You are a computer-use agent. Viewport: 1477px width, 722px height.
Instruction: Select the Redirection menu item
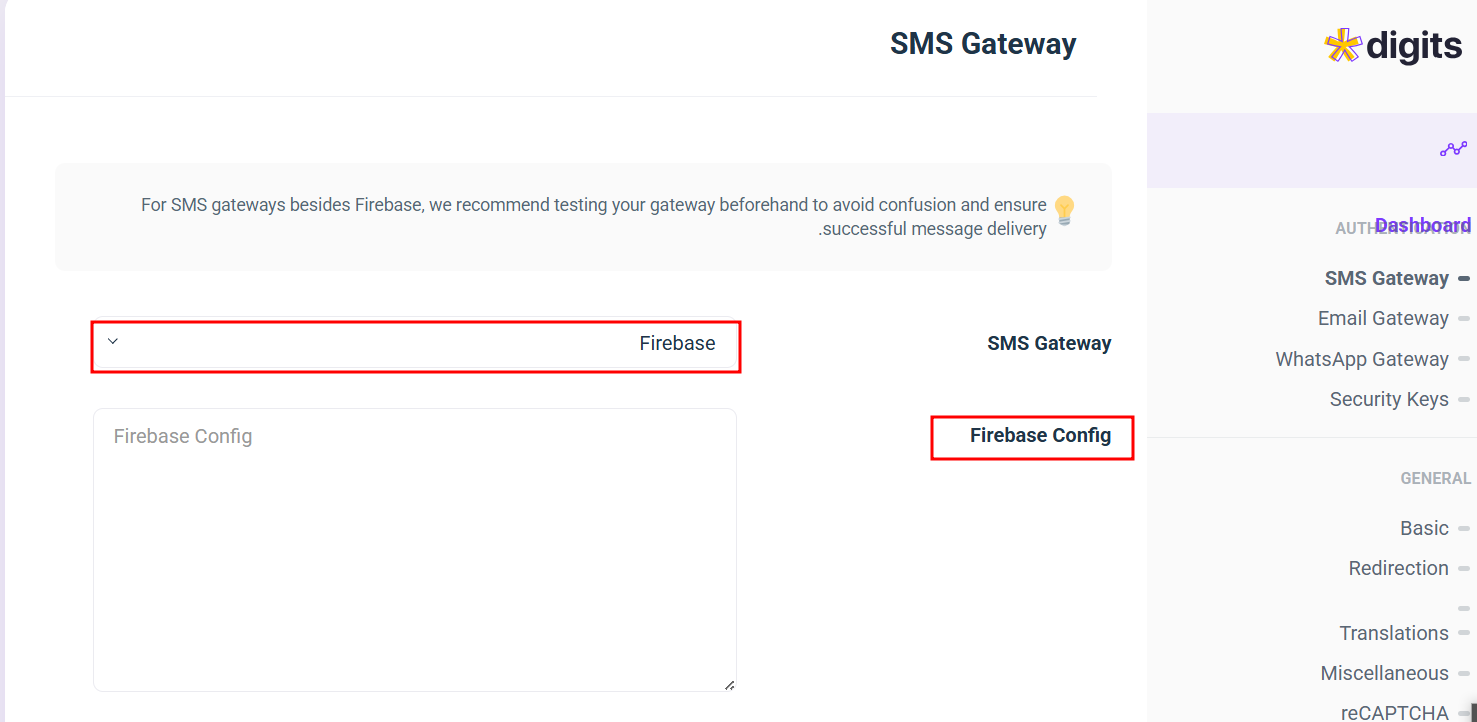[x=1398, y=568]
